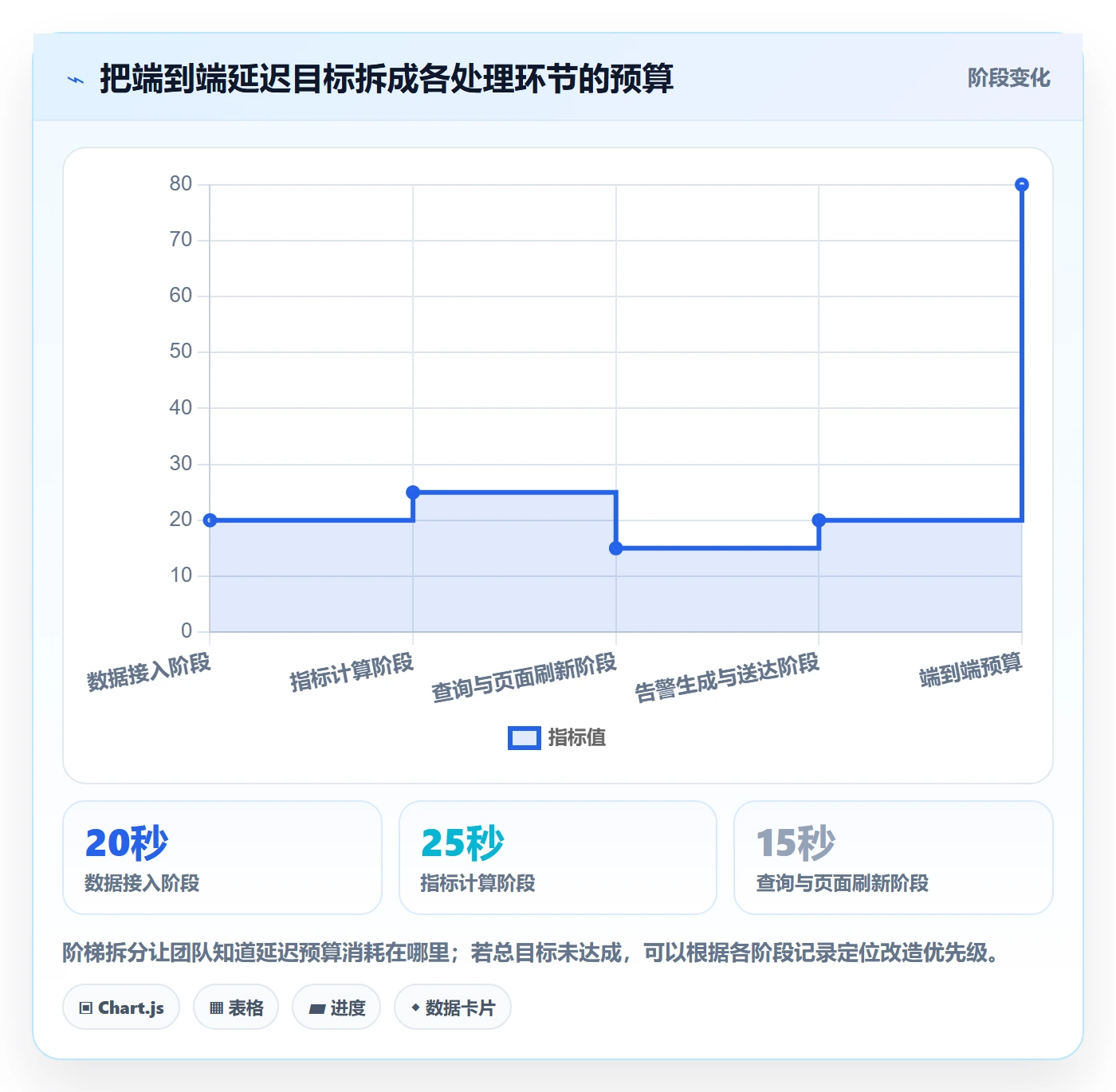The height and width of the screenshot is (1092, 1116).
Task: Click the Chart.js tag chip
Action: pos(121,1008)
